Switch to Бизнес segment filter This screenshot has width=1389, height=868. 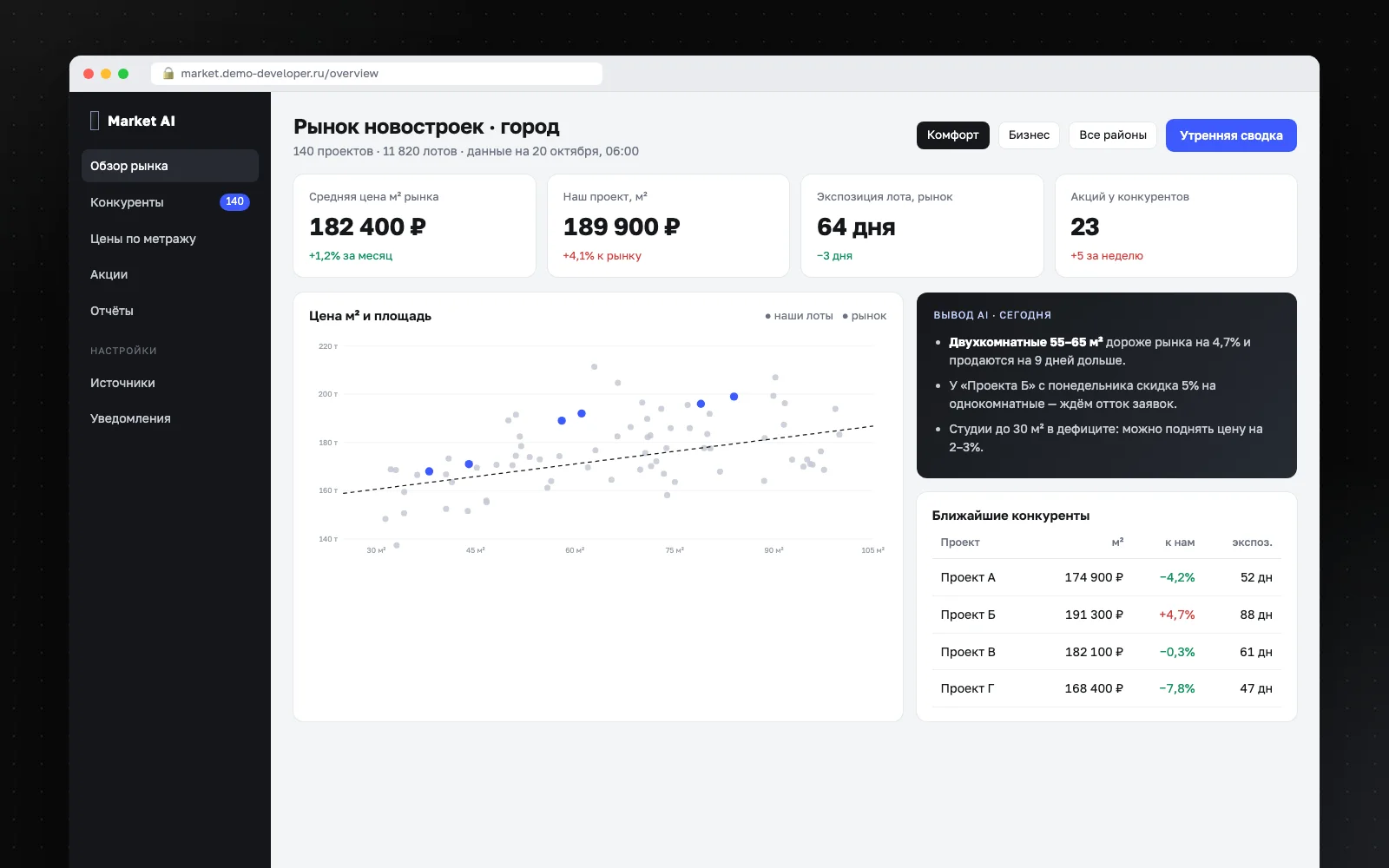coord(1029,135)
